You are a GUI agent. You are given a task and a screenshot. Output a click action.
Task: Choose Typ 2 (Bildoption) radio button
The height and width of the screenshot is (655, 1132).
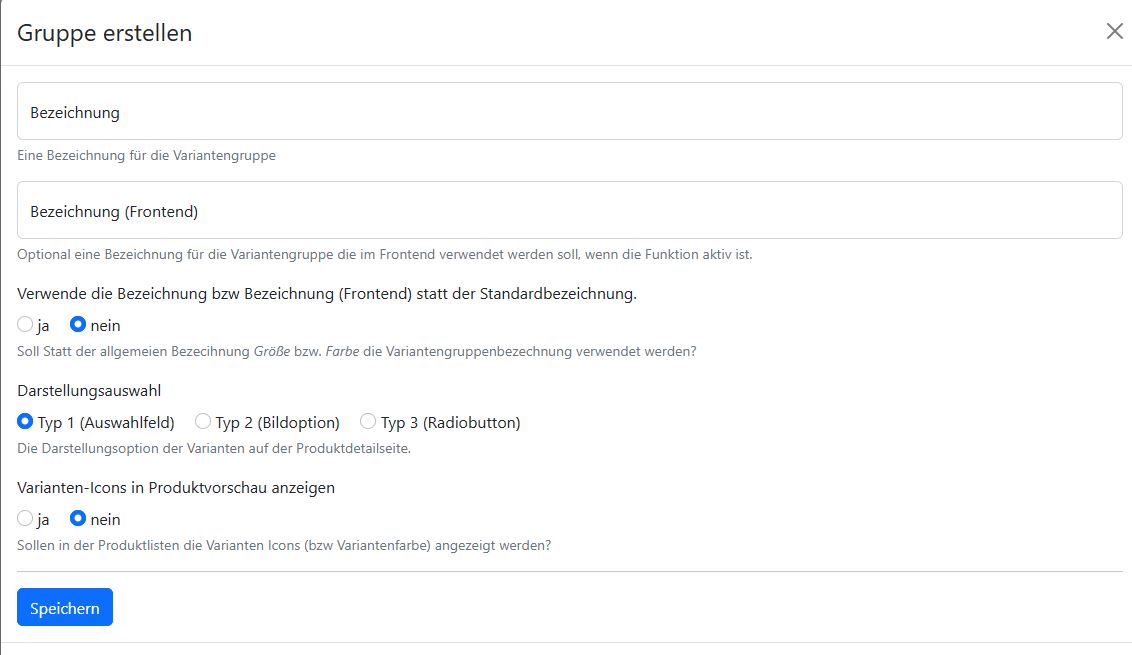(x=203, y=422)
